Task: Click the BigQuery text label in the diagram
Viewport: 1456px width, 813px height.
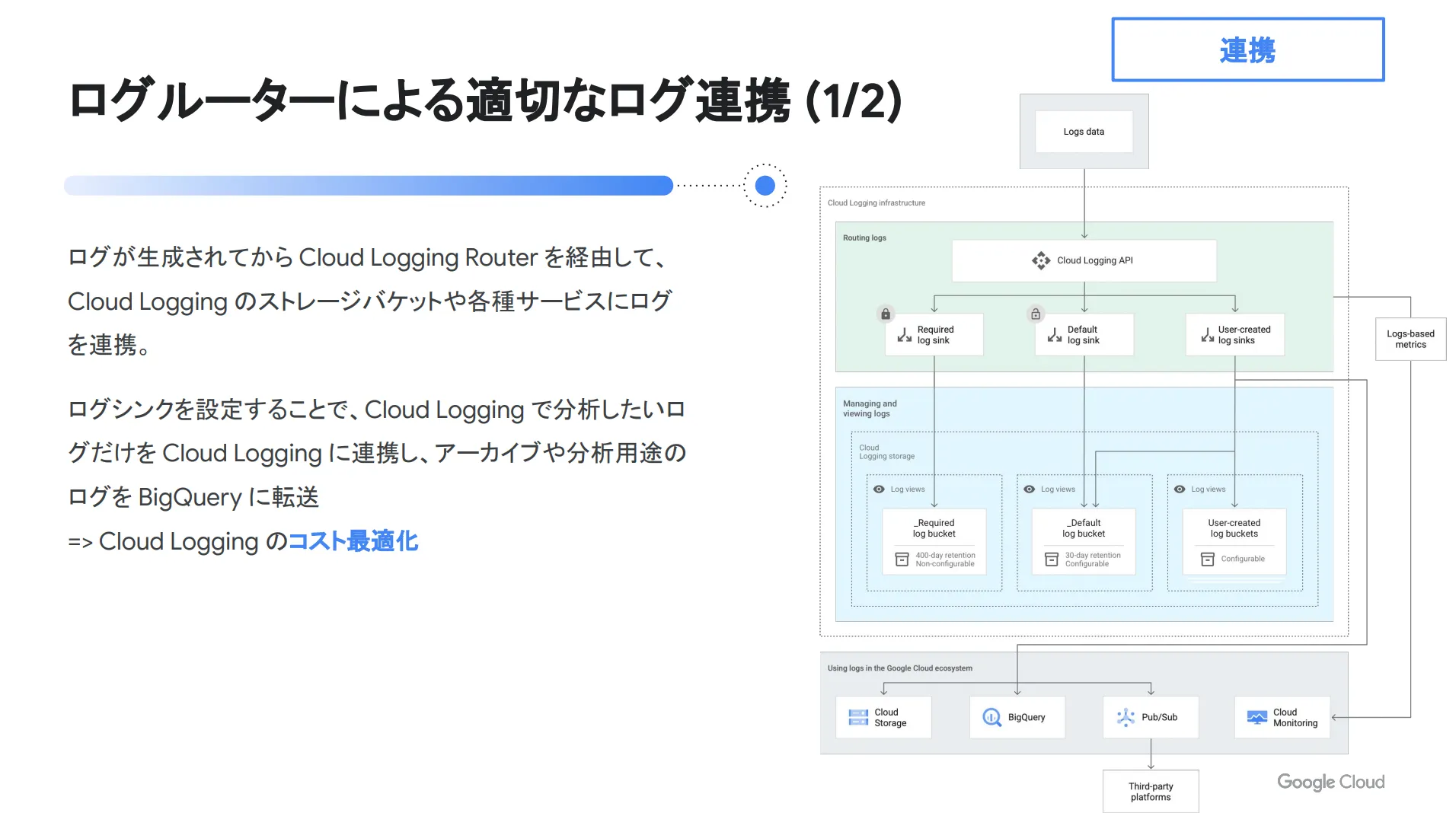Action: (x=1027, y=718)
